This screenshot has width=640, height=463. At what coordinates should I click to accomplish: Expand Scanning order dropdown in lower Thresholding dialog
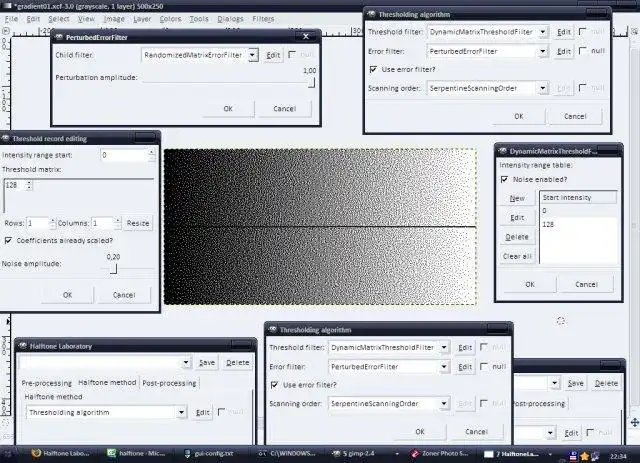click(444, 403)
